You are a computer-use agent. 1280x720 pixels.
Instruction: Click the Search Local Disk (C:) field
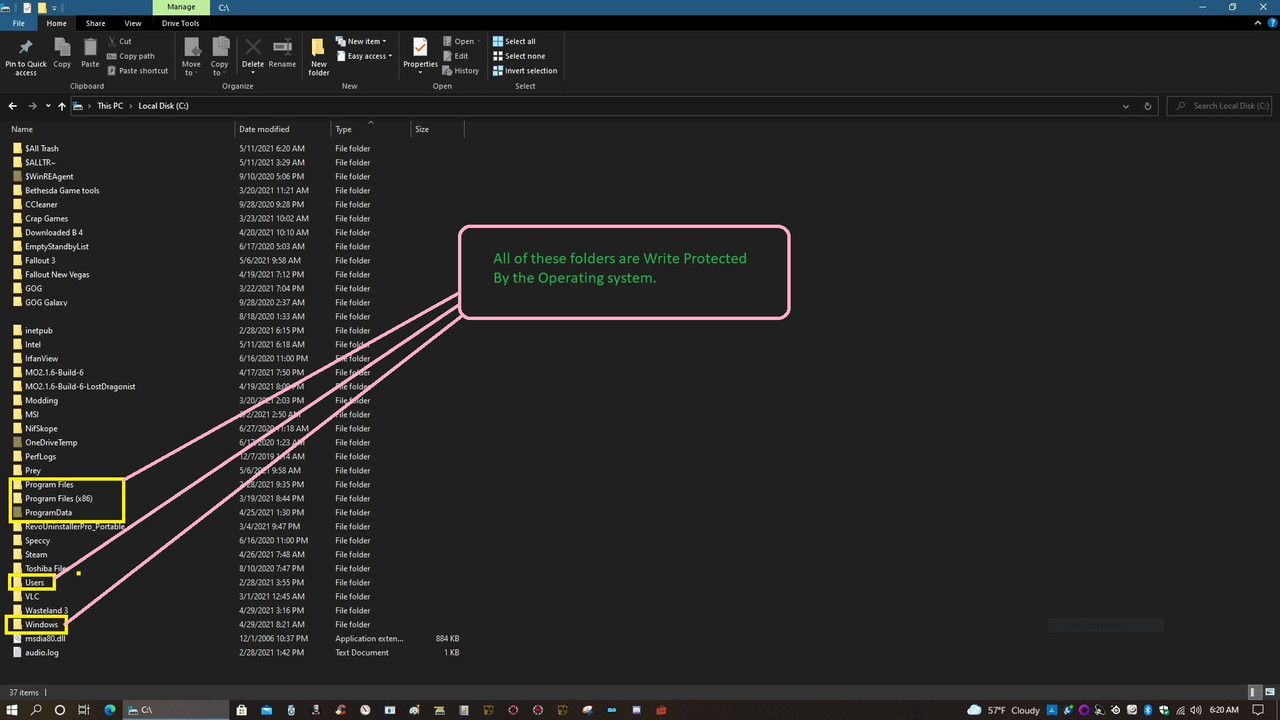coord(1220,106)
